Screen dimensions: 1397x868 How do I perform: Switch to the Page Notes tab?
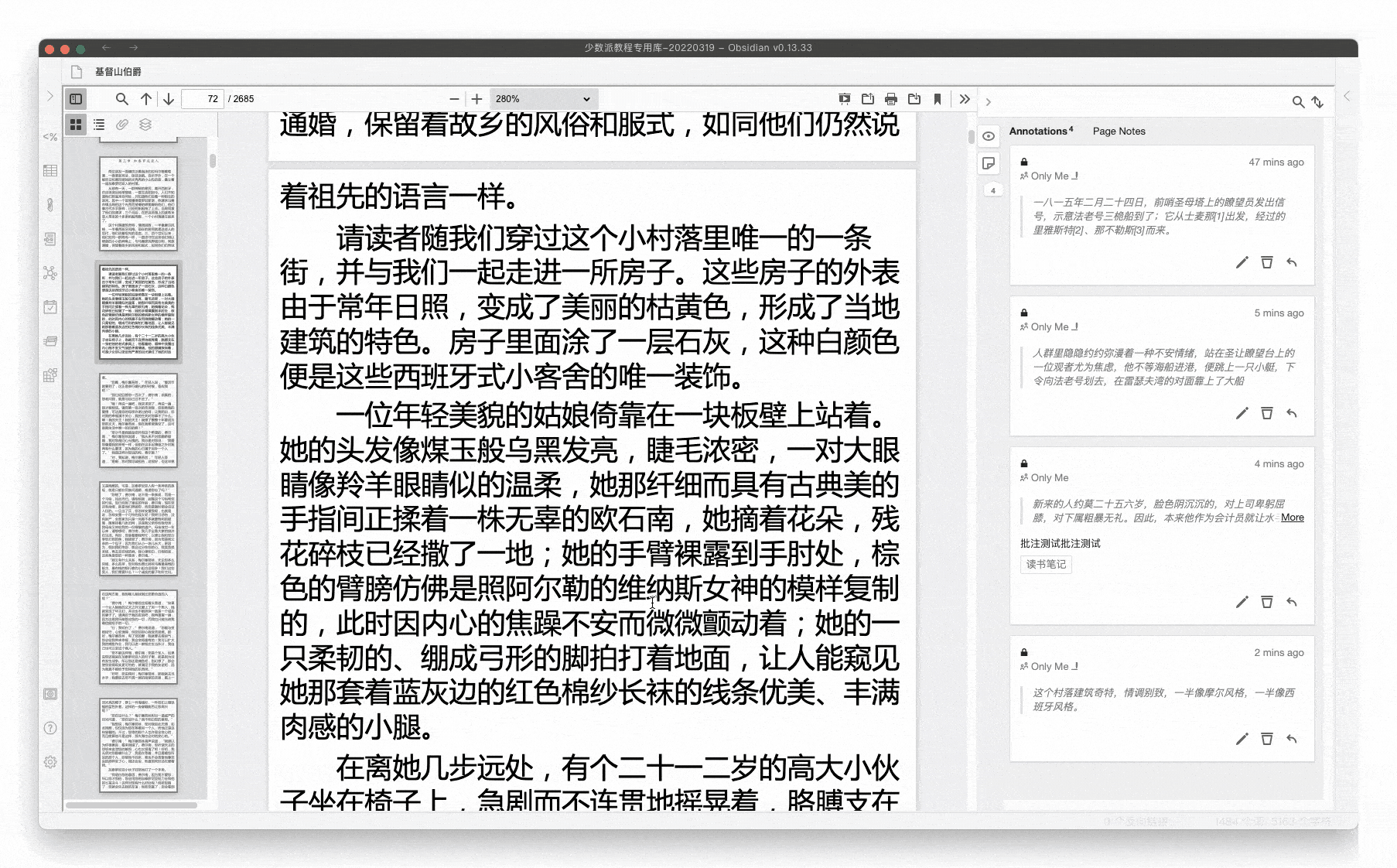pyautogui.click(x=1119, y=132)
